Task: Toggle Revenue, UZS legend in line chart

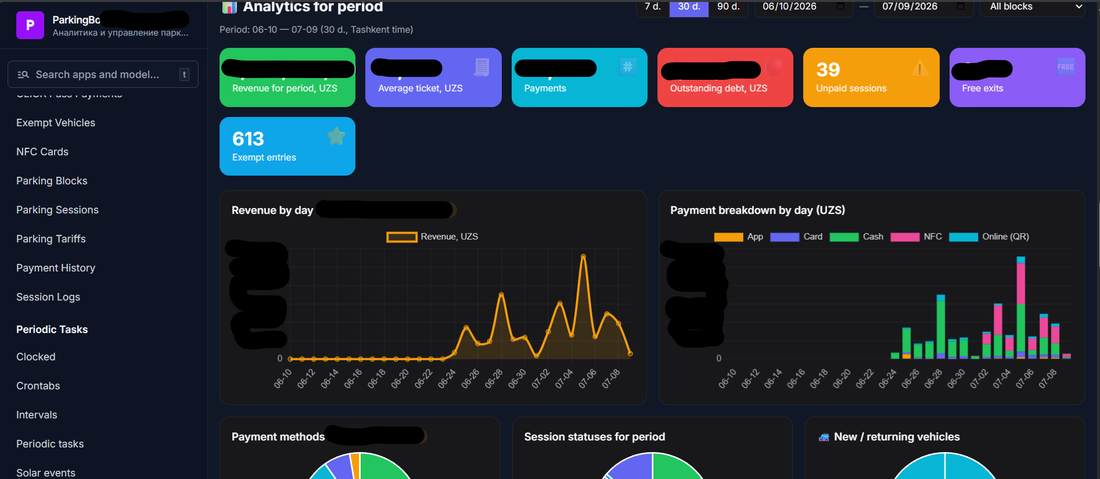Action: (x=432, y=237)
